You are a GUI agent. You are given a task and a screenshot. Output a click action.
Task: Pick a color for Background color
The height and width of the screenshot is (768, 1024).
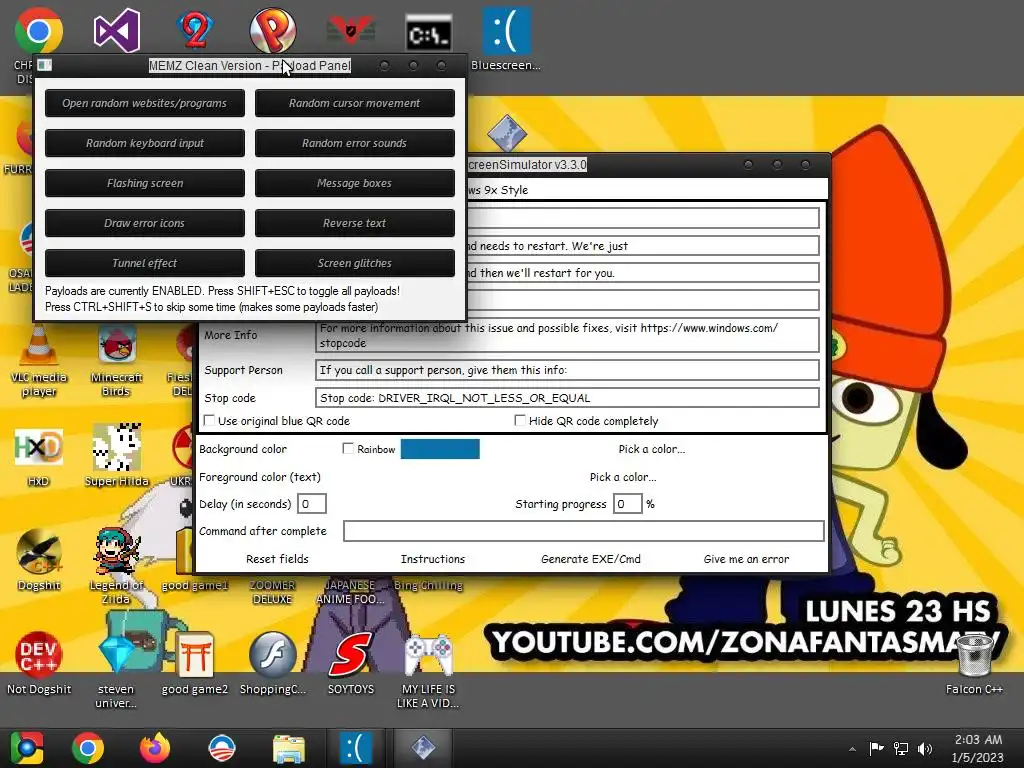click(x=652, y=449)
